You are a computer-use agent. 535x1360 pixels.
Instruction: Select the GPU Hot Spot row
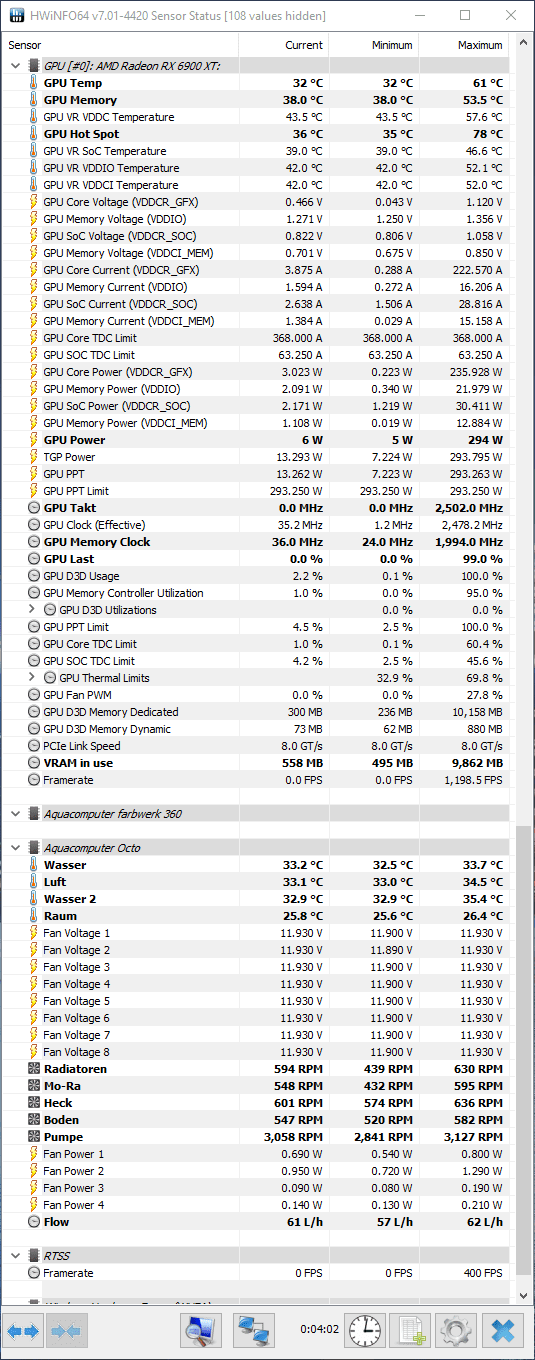coord(255,134)
